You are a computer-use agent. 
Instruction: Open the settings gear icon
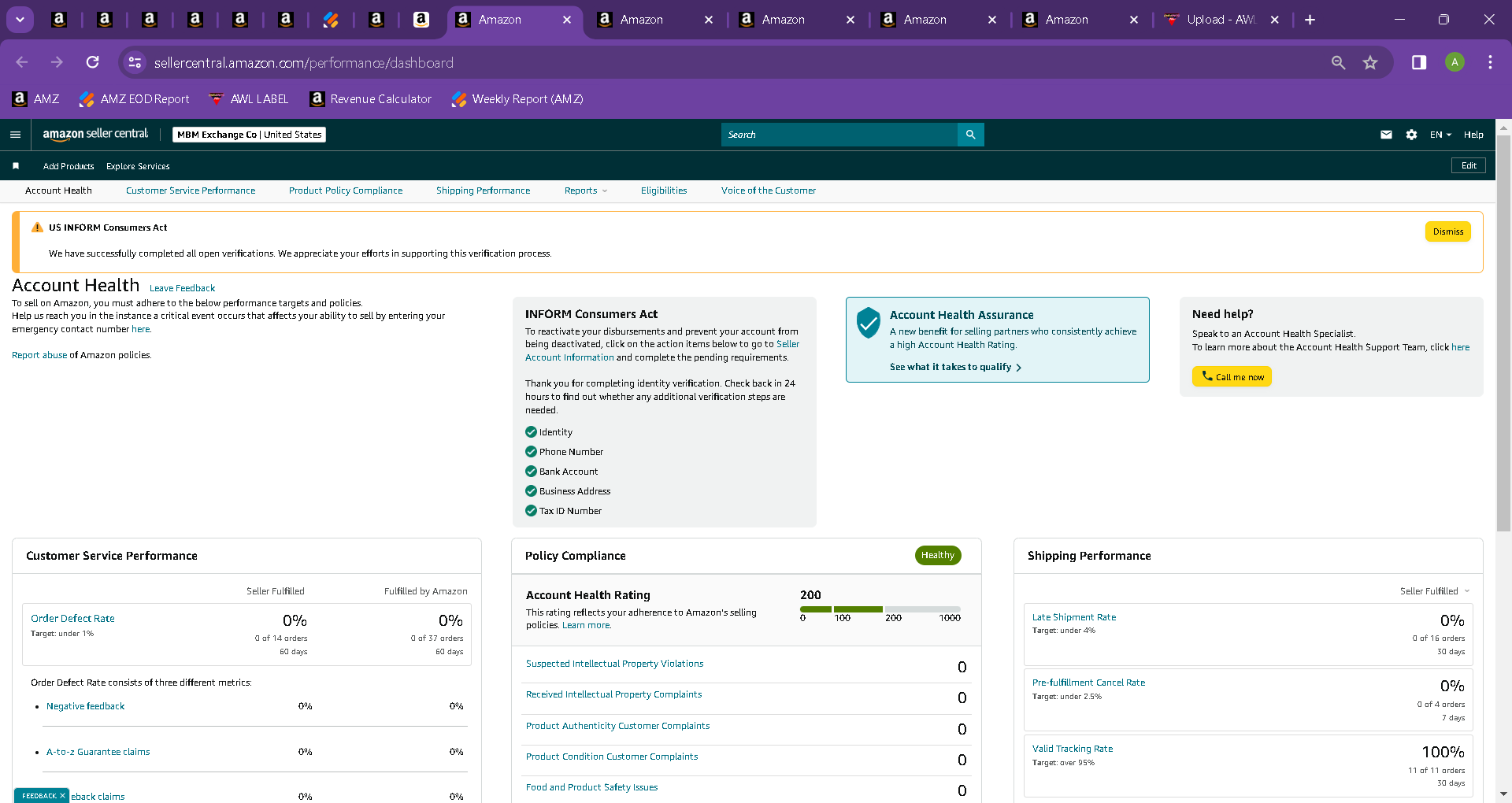click(x=1411, y=135)
